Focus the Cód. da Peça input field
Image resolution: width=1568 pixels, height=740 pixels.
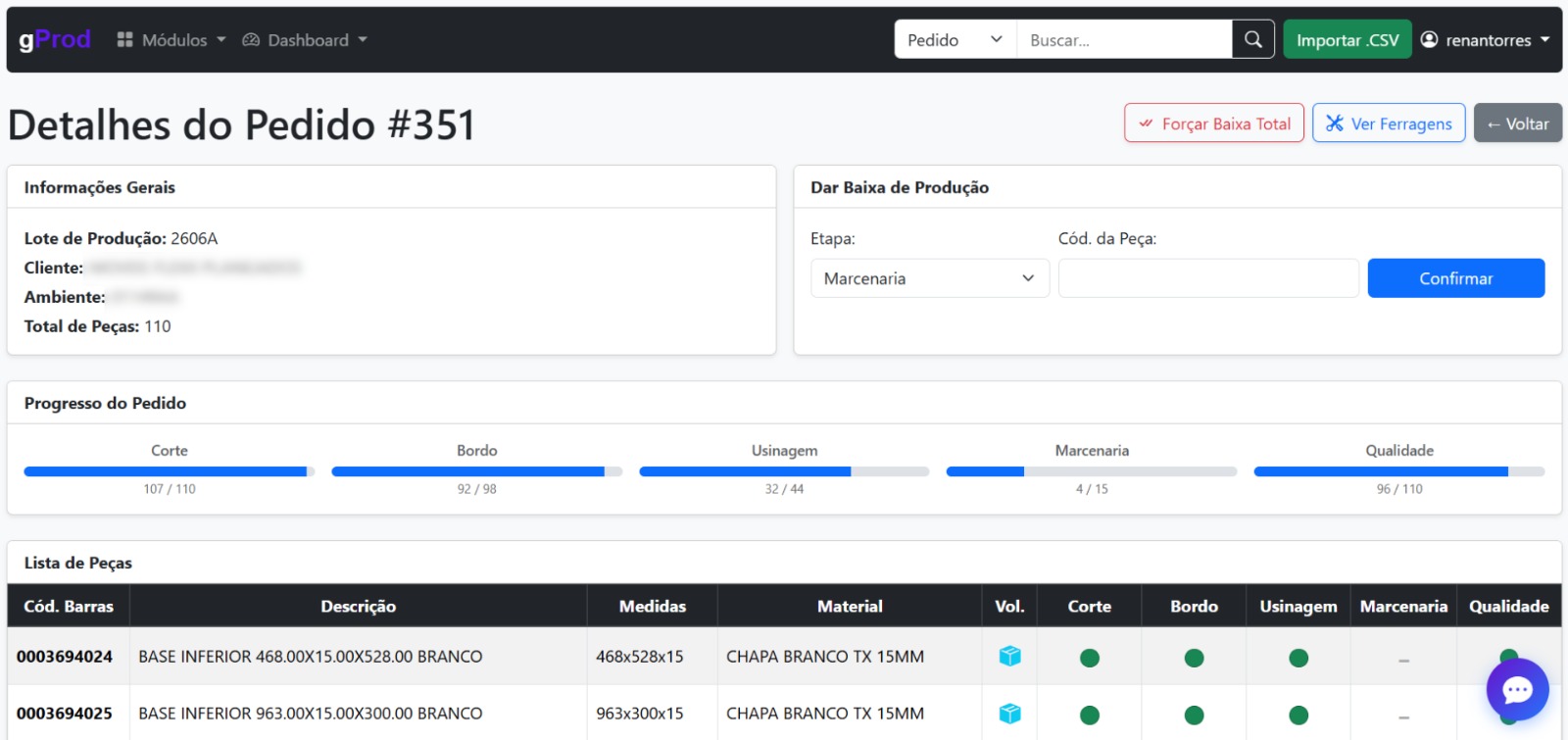pyautogui.click(x=1207, y=278)
